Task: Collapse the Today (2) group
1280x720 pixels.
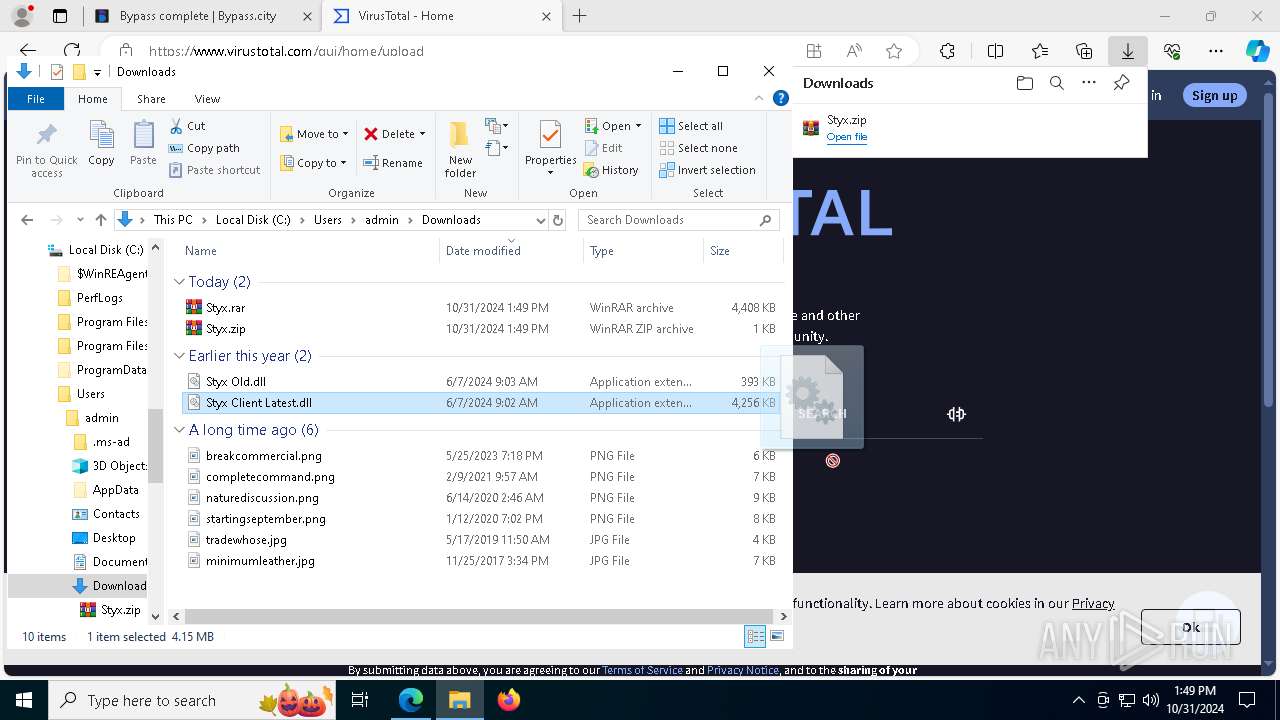Action: (179, 282)
